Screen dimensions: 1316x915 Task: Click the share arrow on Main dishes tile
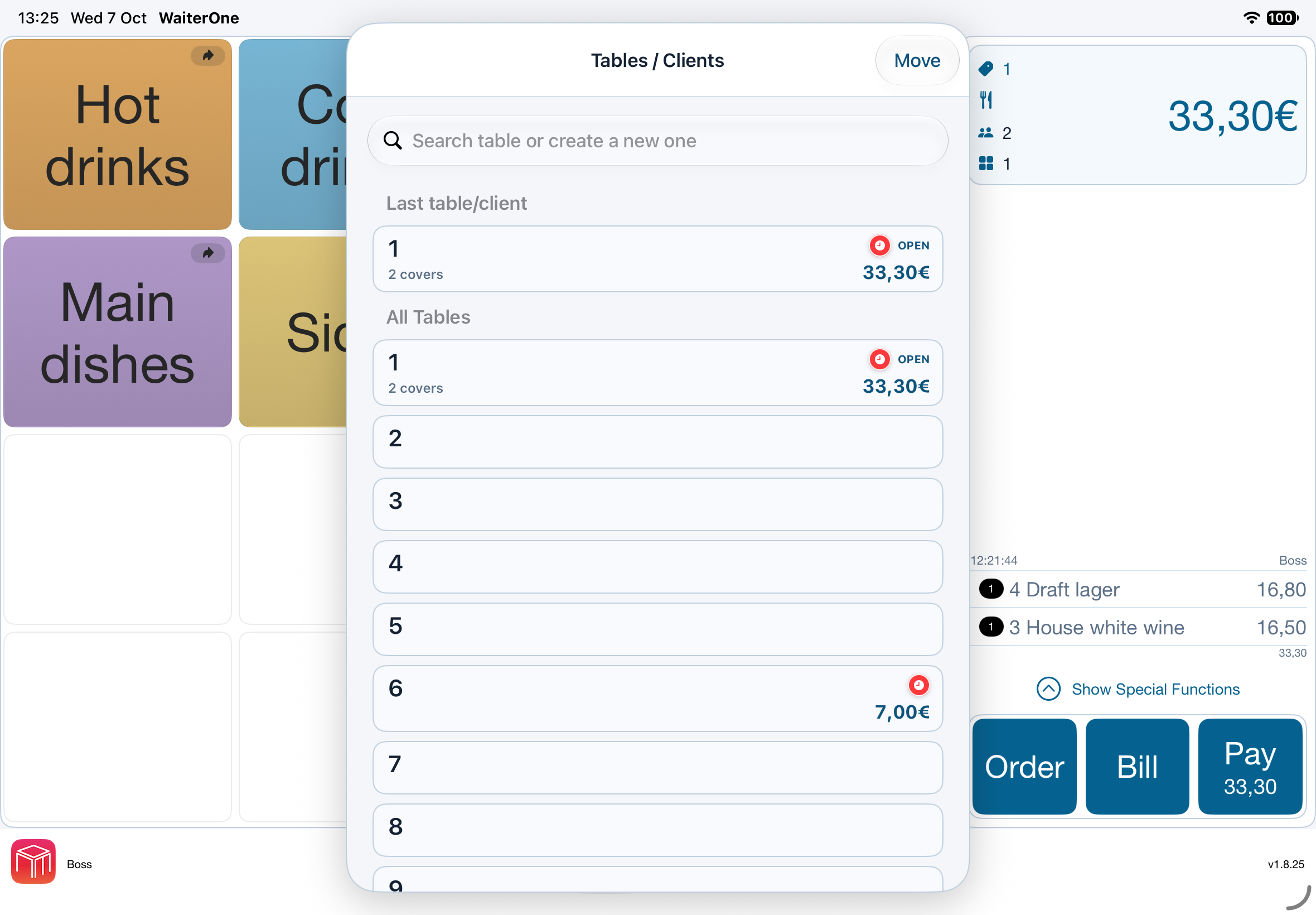click(x=207, y=253)
